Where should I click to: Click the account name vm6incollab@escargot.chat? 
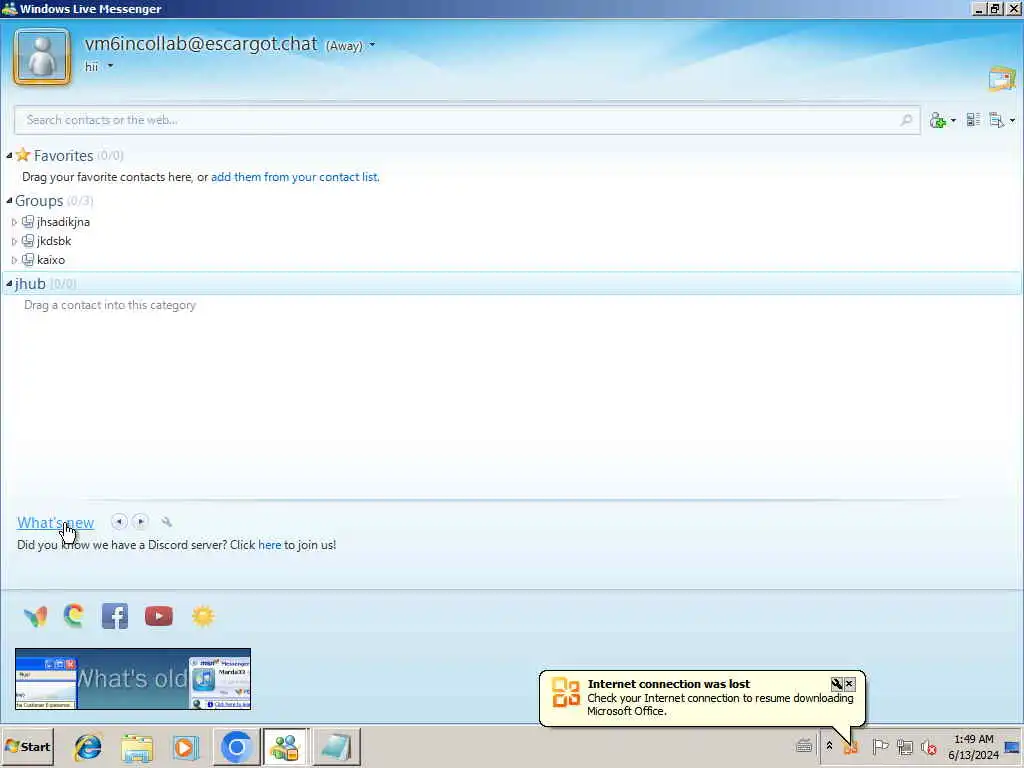point(201,44)
